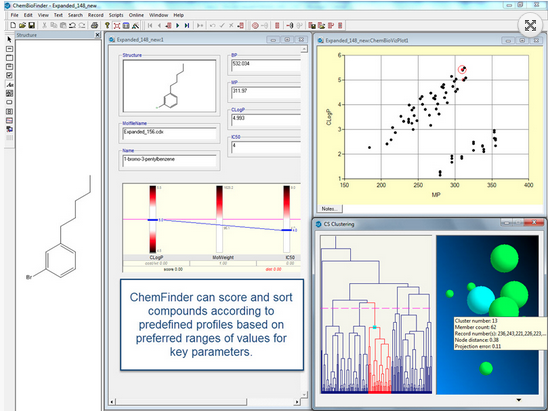The image size is (548, 411).
Task: Click the red circular query icon
Action: (x=255, y=25)
